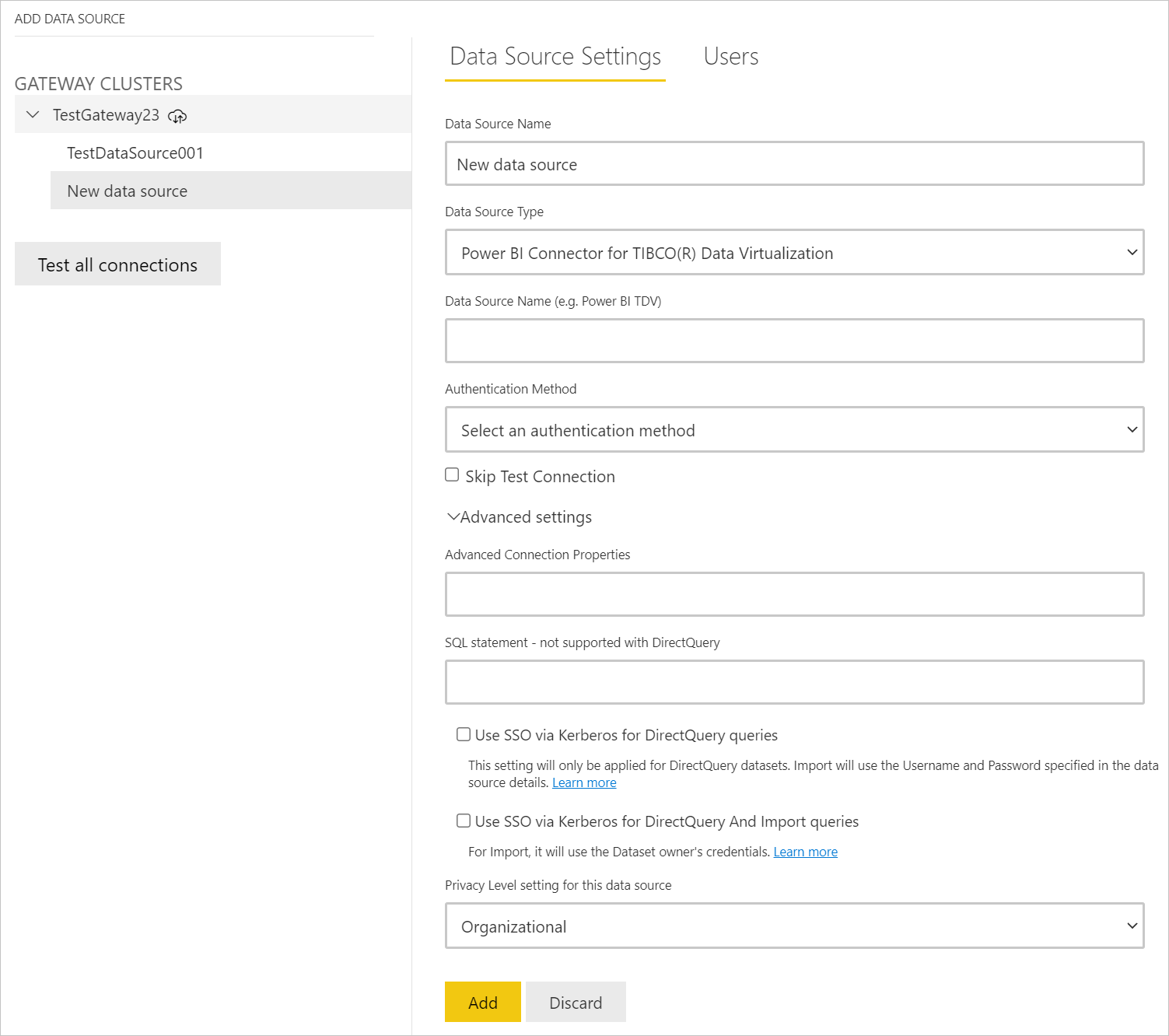Image resolution: width=1169 pixels, height=1036 pixels.
Task: Enable Skip Test Connection
Action: coord(452,474)
